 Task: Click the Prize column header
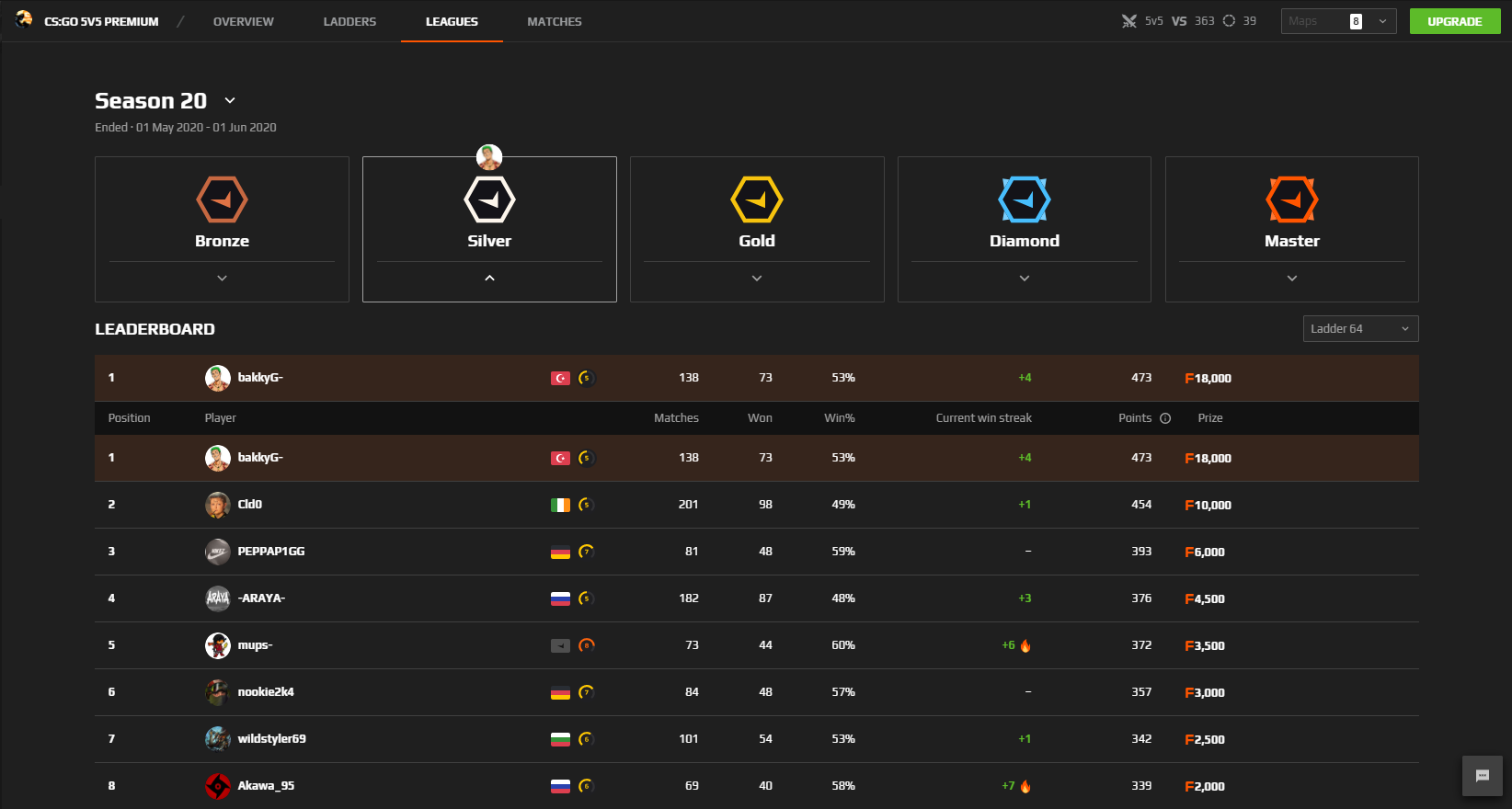tap(1210, 418)
